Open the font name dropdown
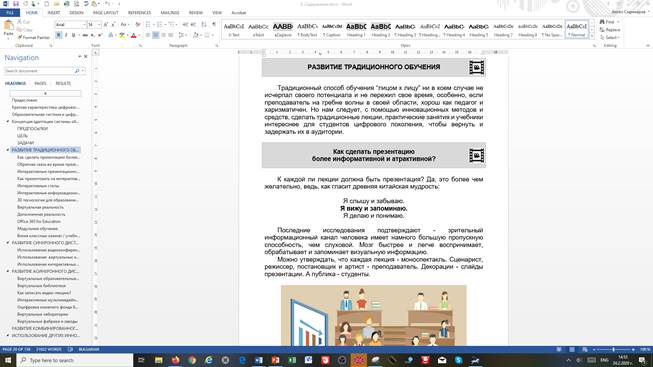 pos(85,25)
